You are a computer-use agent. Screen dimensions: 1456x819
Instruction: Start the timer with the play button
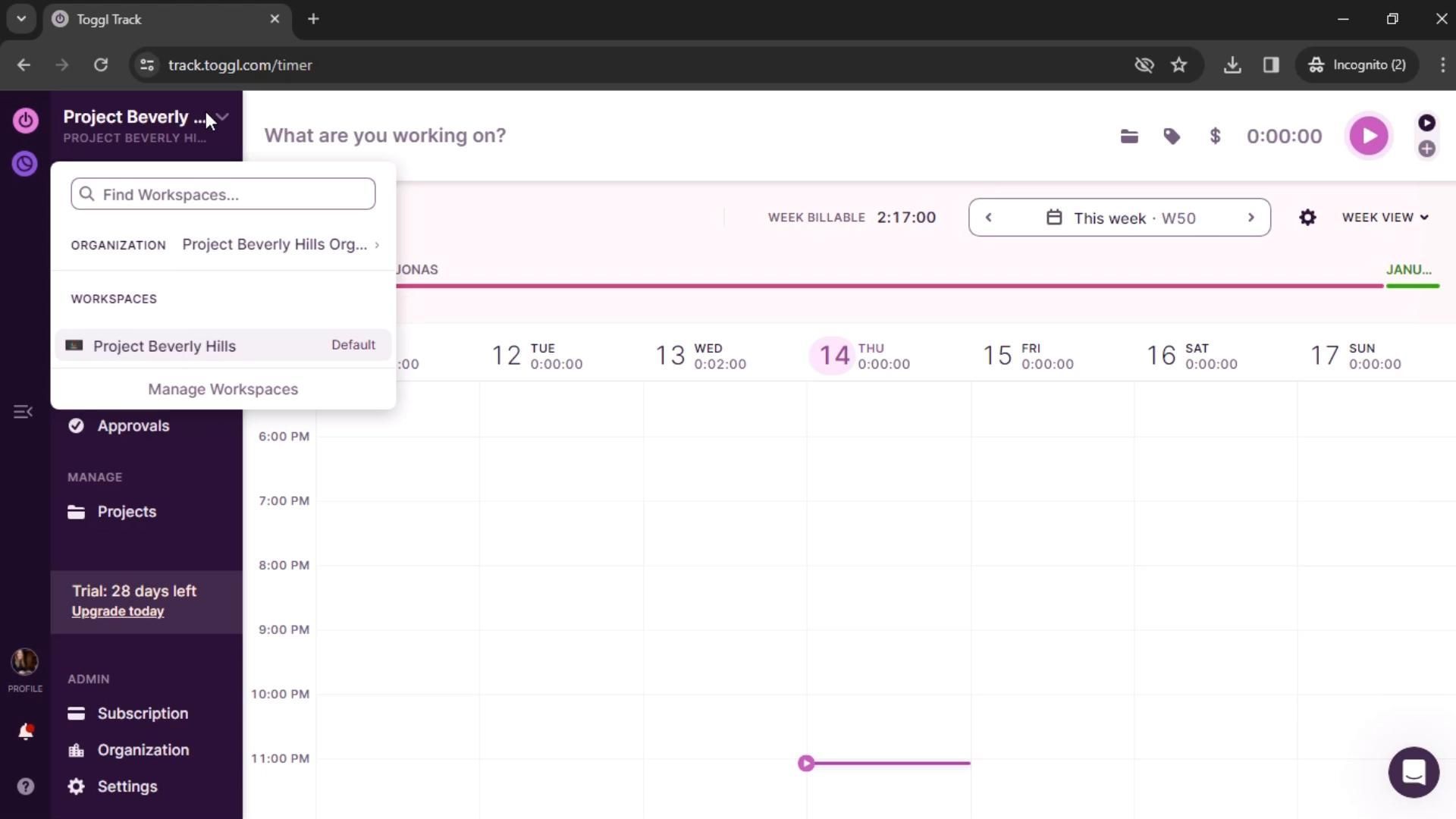click(x=1368, y=136)
